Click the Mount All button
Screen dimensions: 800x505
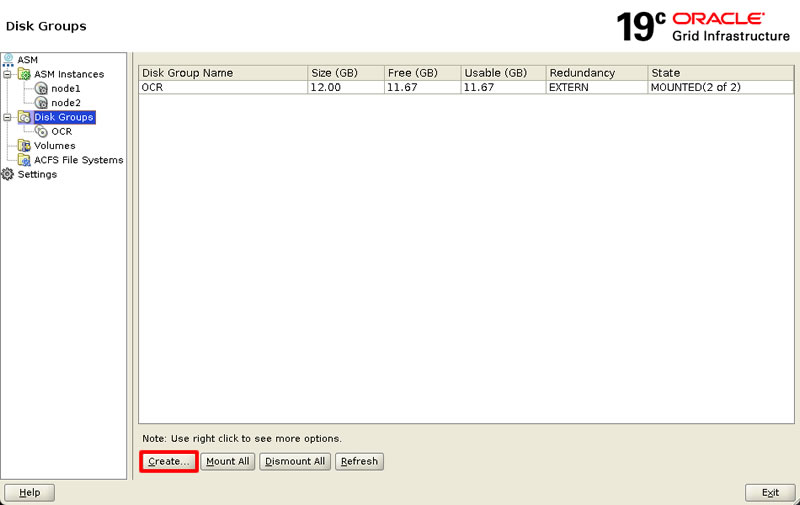pyautogui.click(x=228, y=462)
